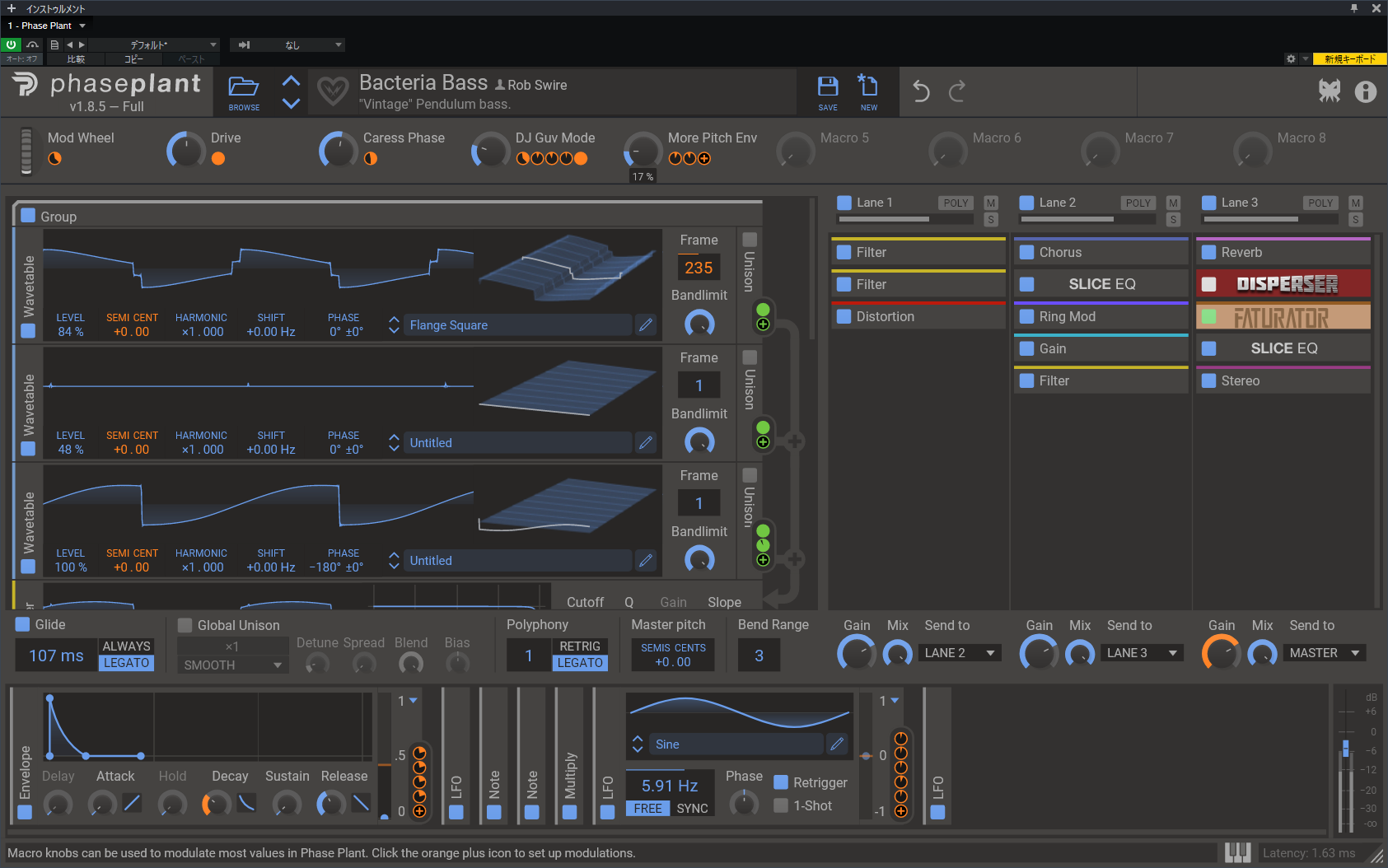Screen dimensions: 1388x868
Task: Step through Flange Square wavetable selector arrows
Action: (394, 325)
